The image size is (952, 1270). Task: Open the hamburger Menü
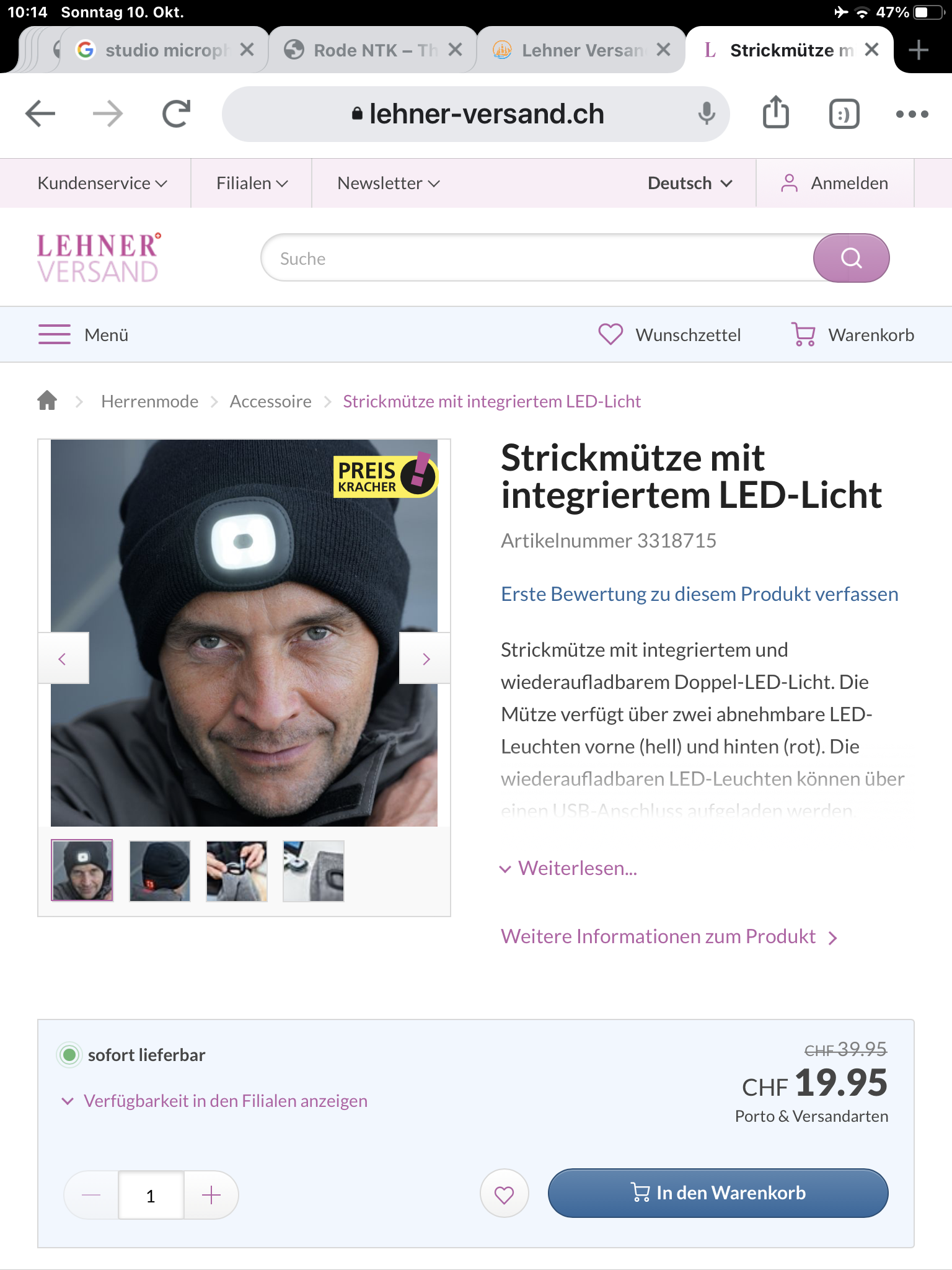(83, 335)
